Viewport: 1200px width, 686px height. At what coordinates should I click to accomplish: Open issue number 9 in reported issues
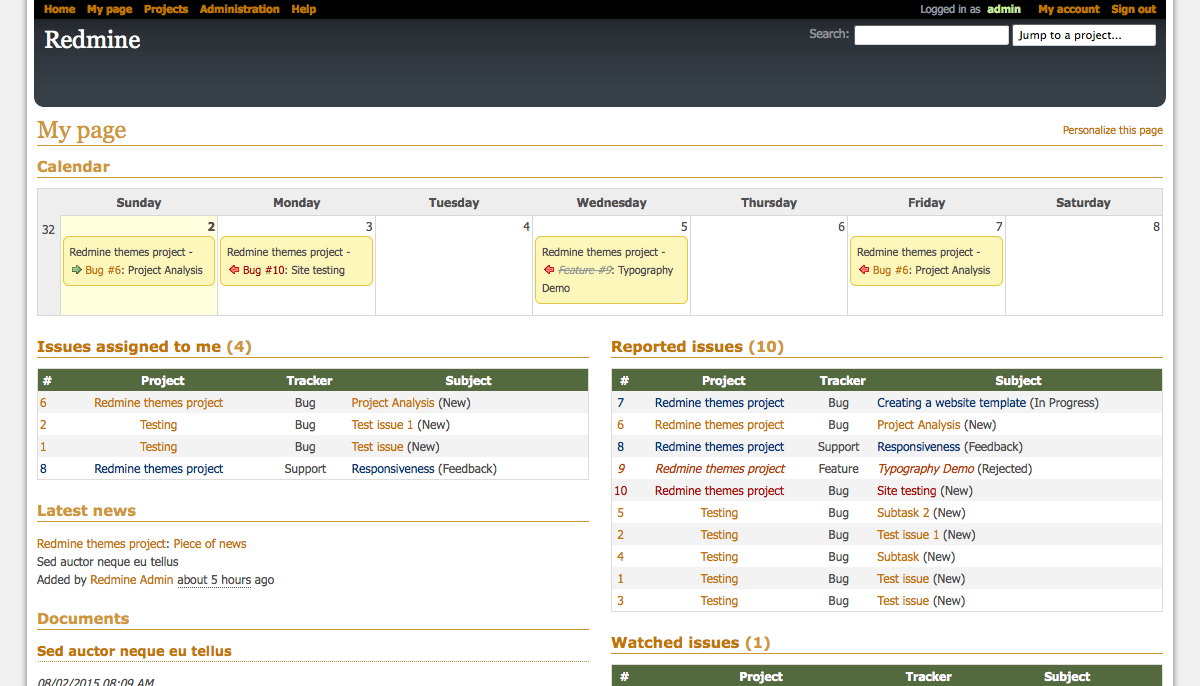pyautogui.click(x=620, y=469)
